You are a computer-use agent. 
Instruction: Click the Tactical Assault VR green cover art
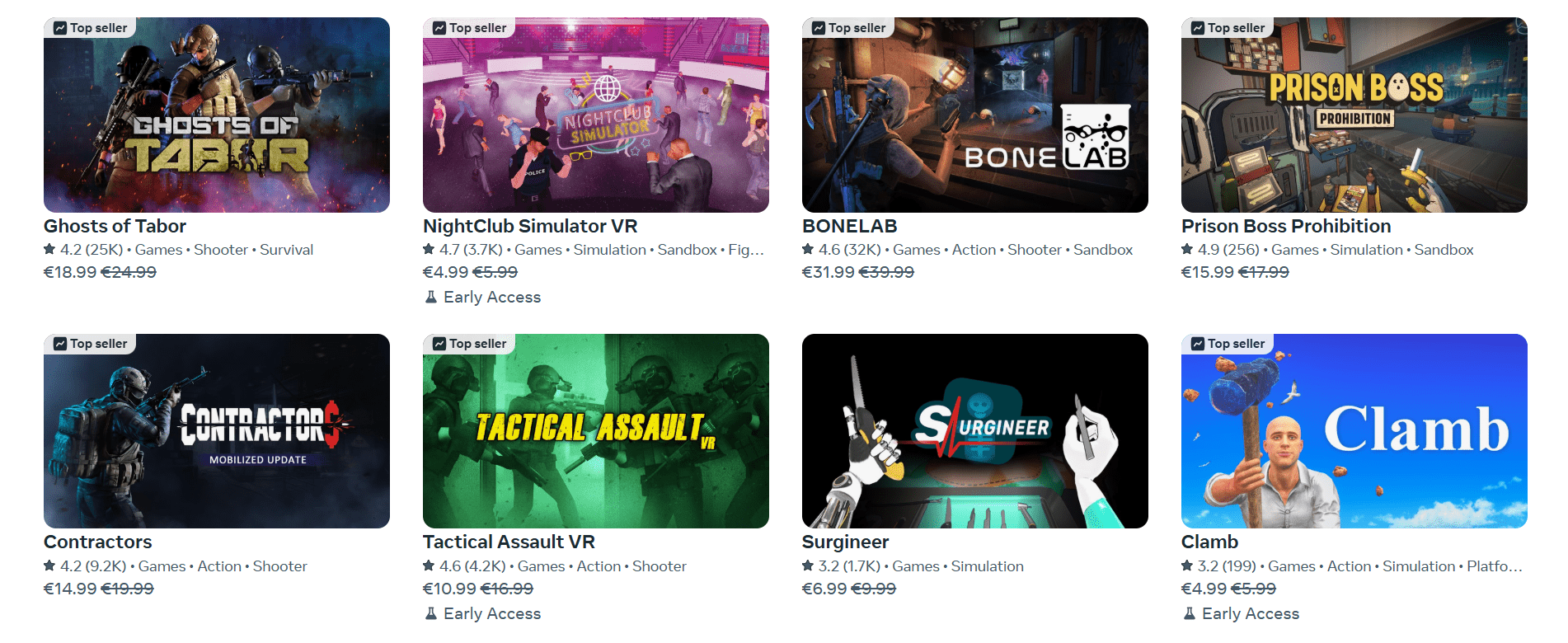coord(596,431)
